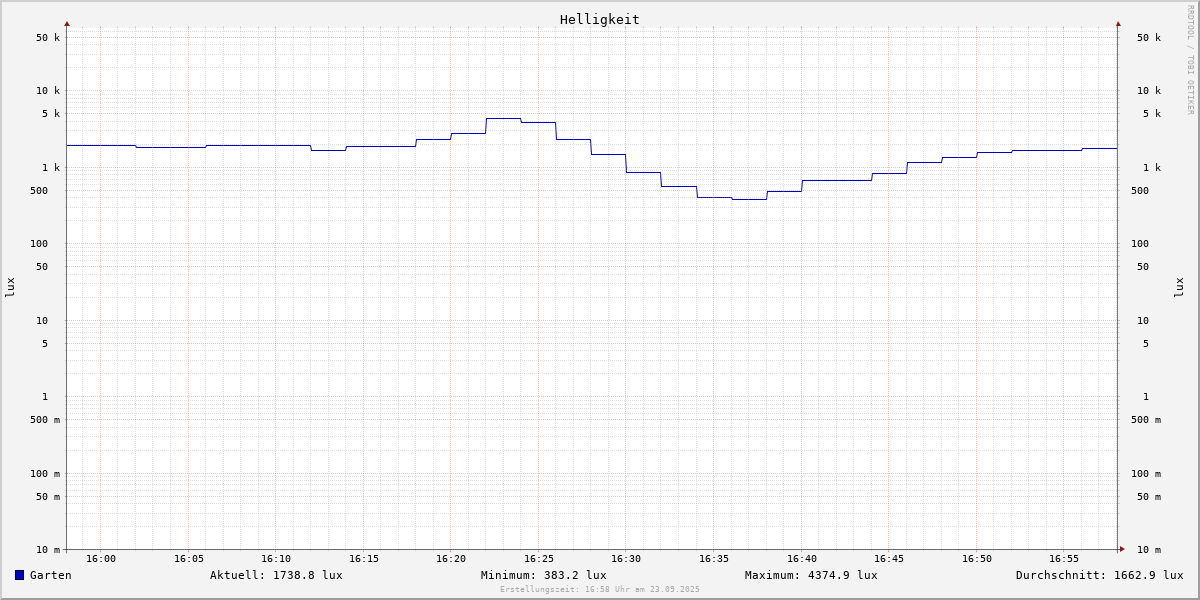Click the Helligkeit chart title

point(599,19)
